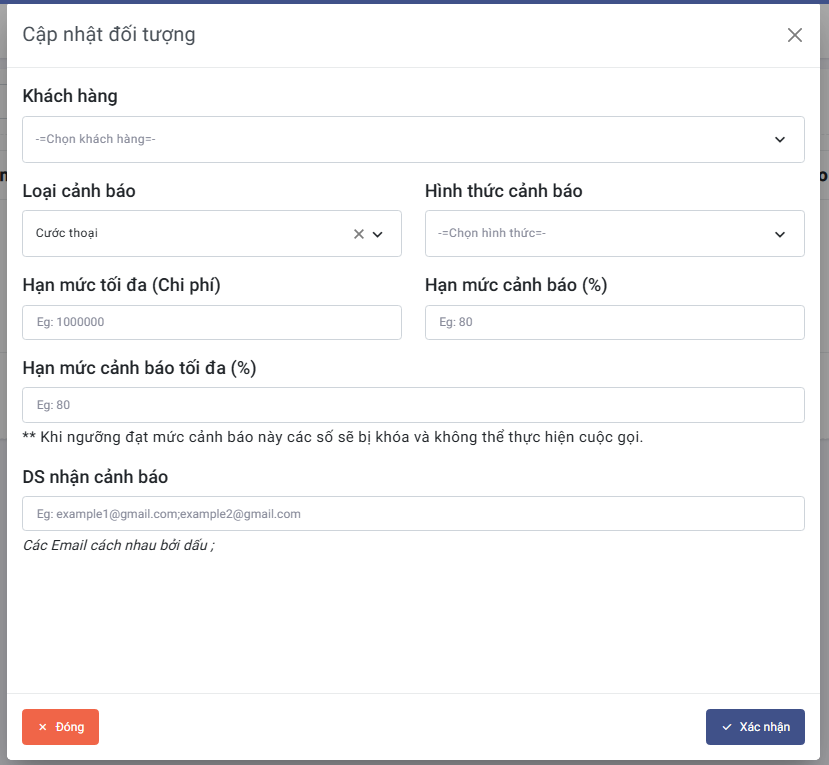
Task: Click the "Cập nhật đối tượng" dialog title
Action: point(109,35)
